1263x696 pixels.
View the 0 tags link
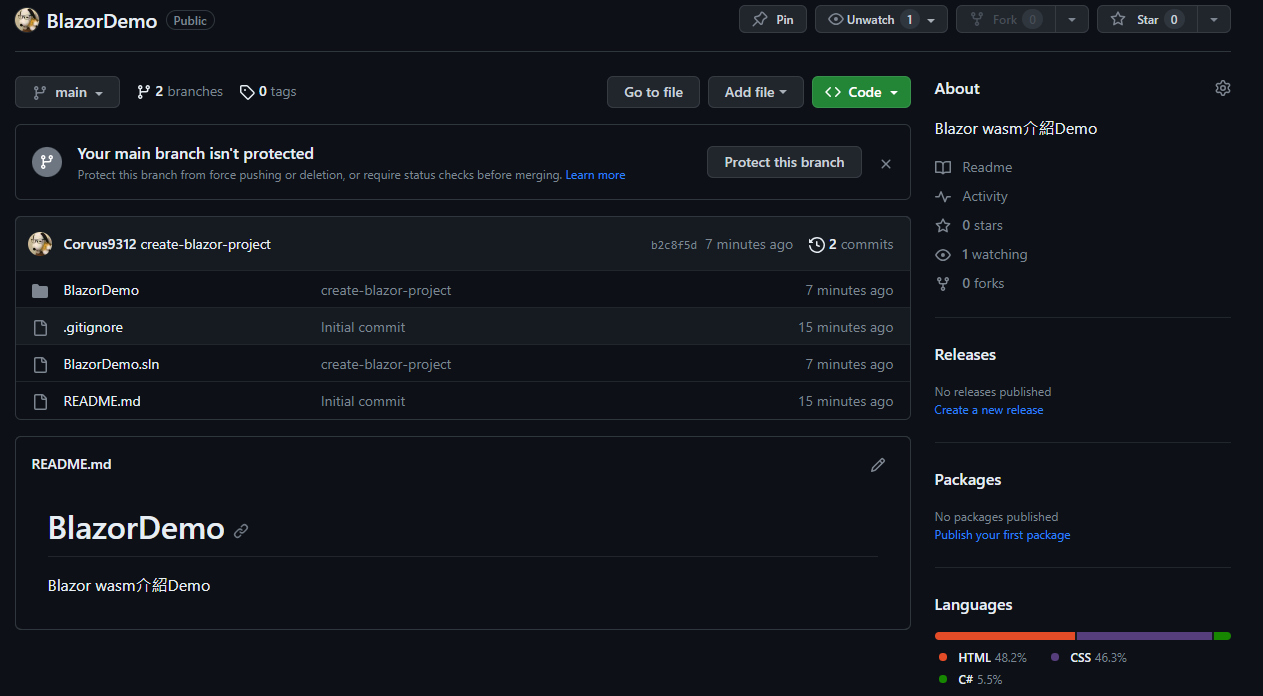point(268,92)
